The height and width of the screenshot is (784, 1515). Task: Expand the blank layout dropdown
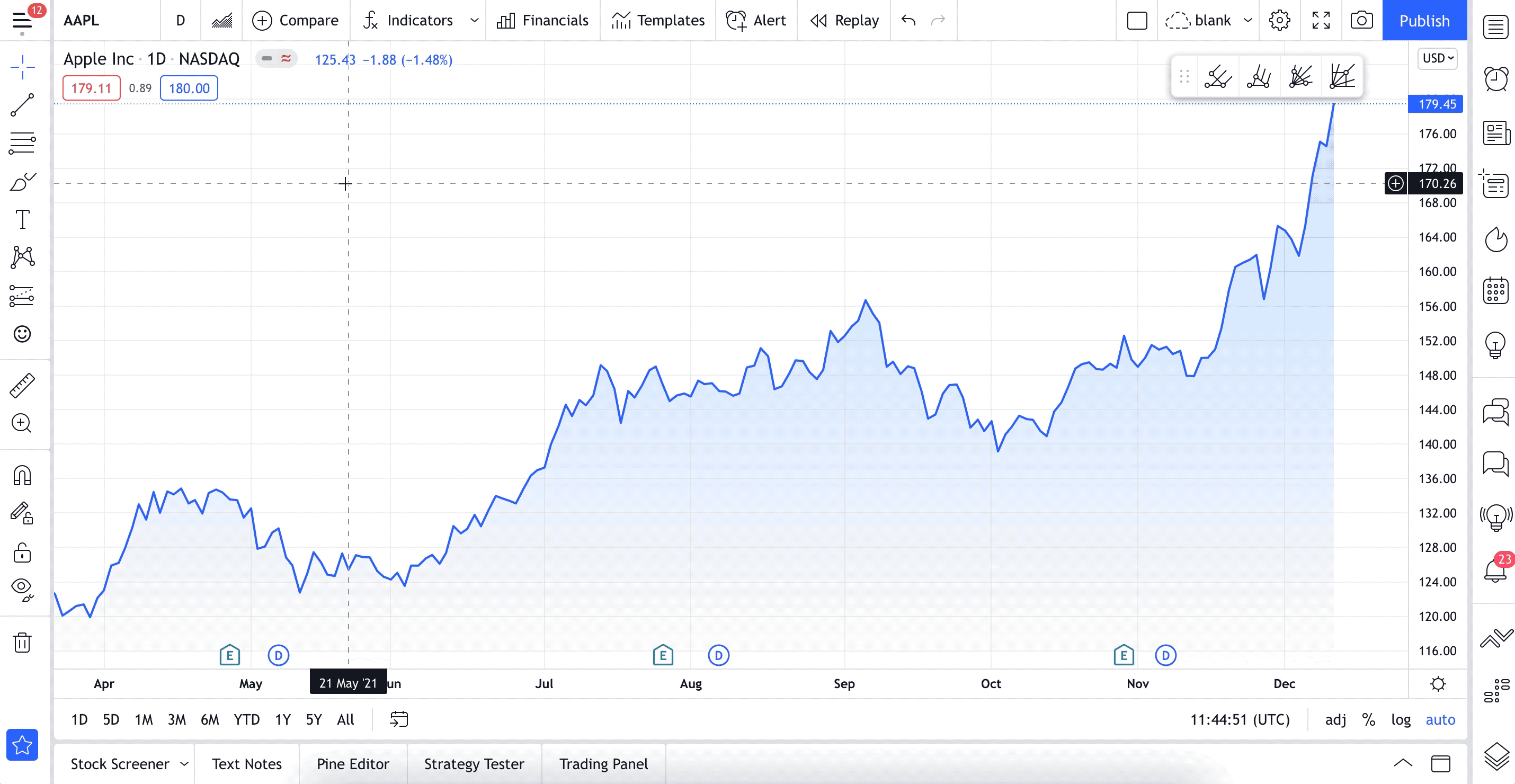(x=1247, y=21)
